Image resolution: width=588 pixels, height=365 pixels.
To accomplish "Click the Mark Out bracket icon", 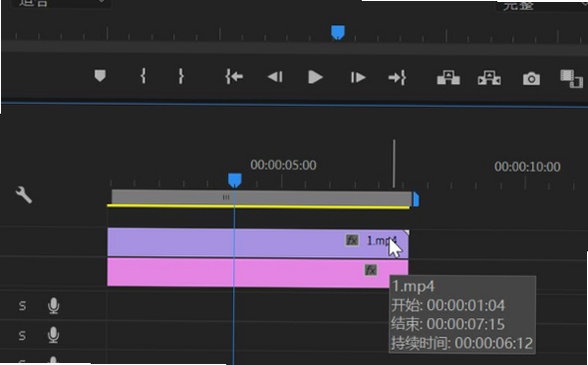I will coord(181,76).
